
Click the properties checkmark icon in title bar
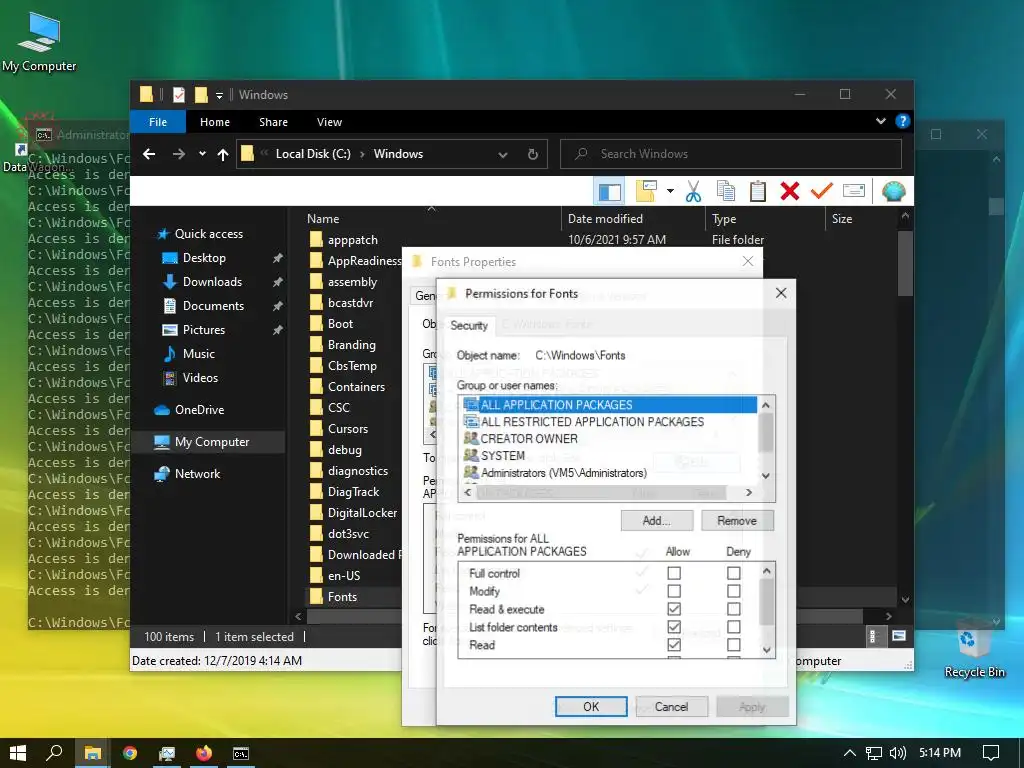[178, 95]
